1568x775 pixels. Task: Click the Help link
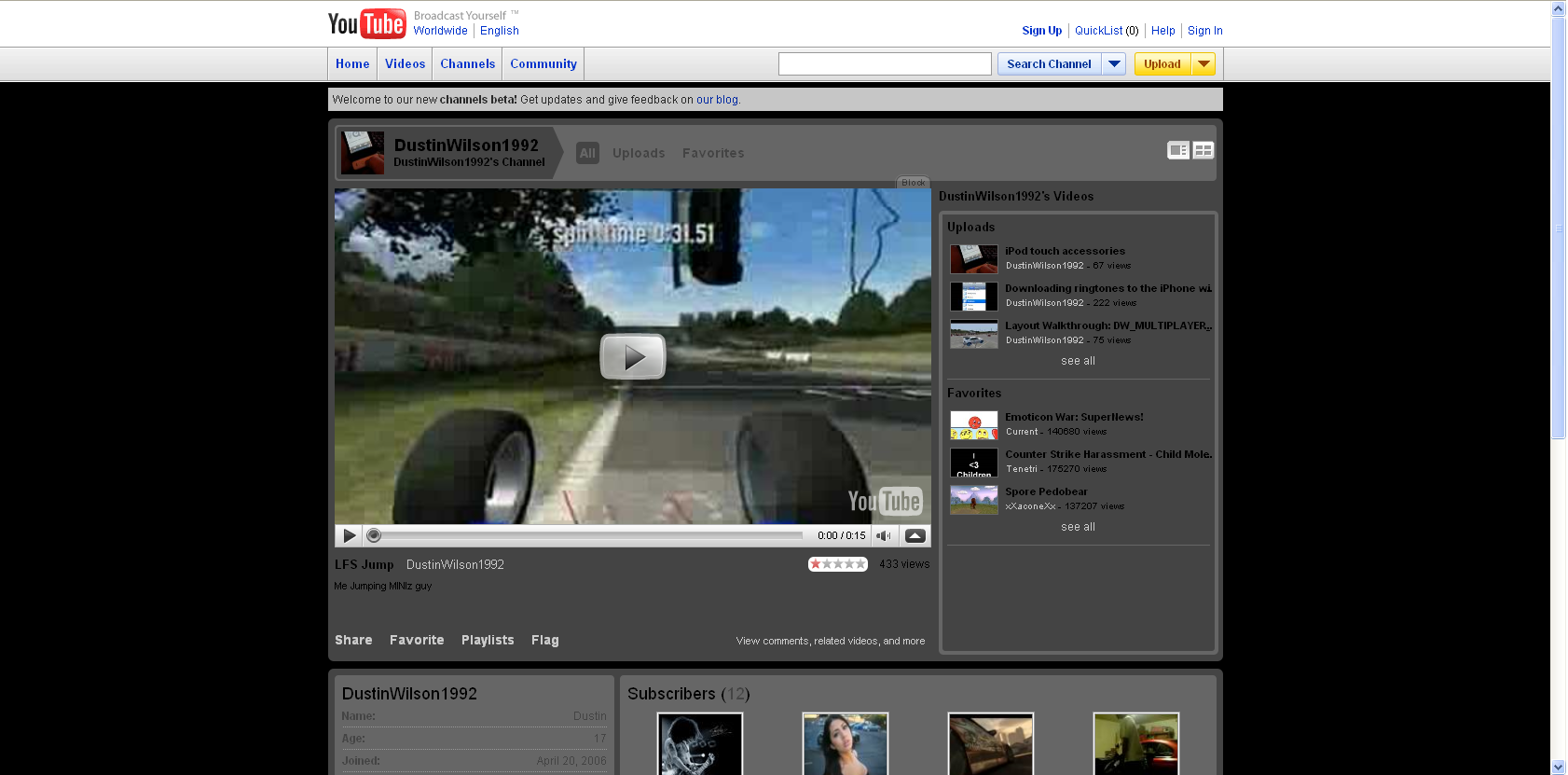click(1162, 31)
